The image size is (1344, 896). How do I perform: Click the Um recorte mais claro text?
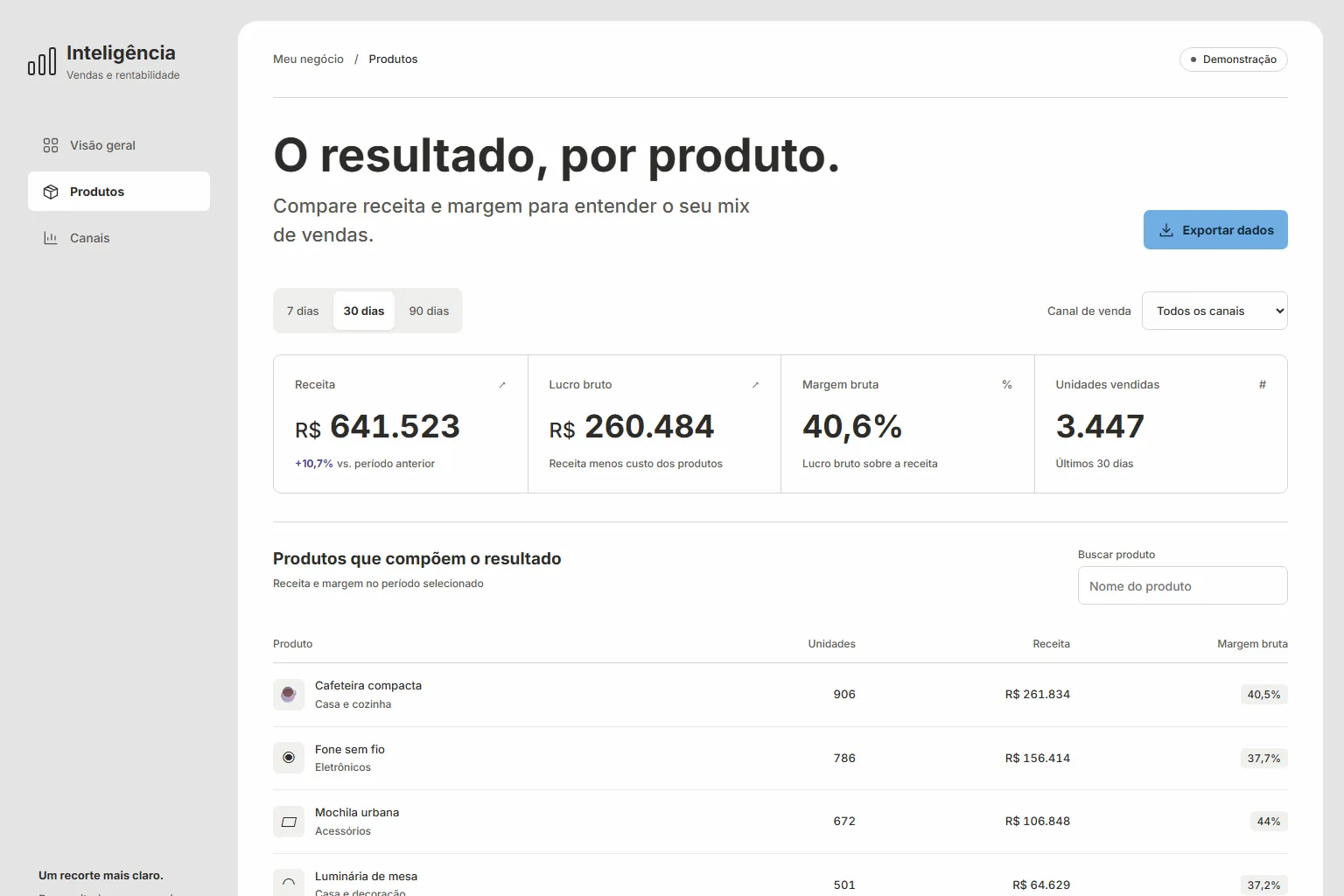(x=101, y=876)
